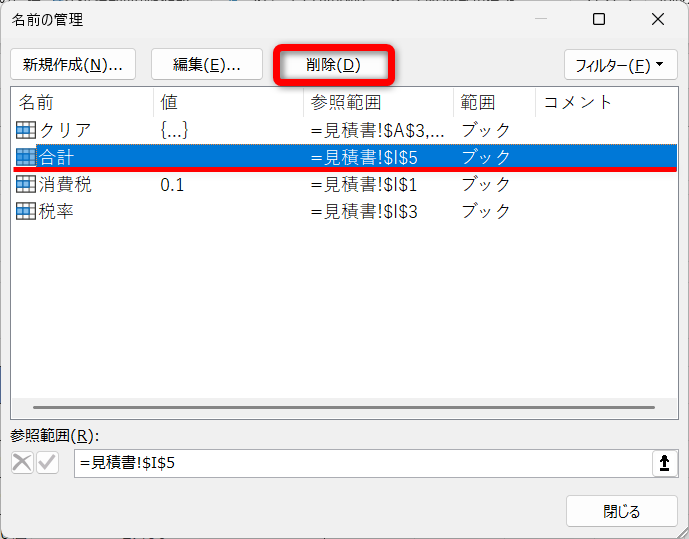Click the ブック scope of 税率 row
The height and width of the screenshot is (539, 689).
(486, 211)
